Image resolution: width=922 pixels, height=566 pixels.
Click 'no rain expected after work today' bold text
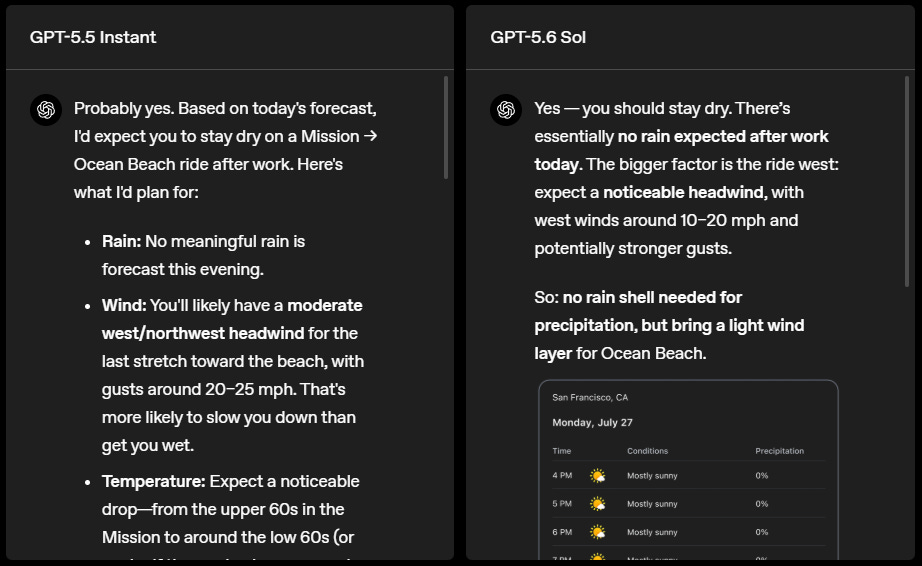click(x=682, y=150)
